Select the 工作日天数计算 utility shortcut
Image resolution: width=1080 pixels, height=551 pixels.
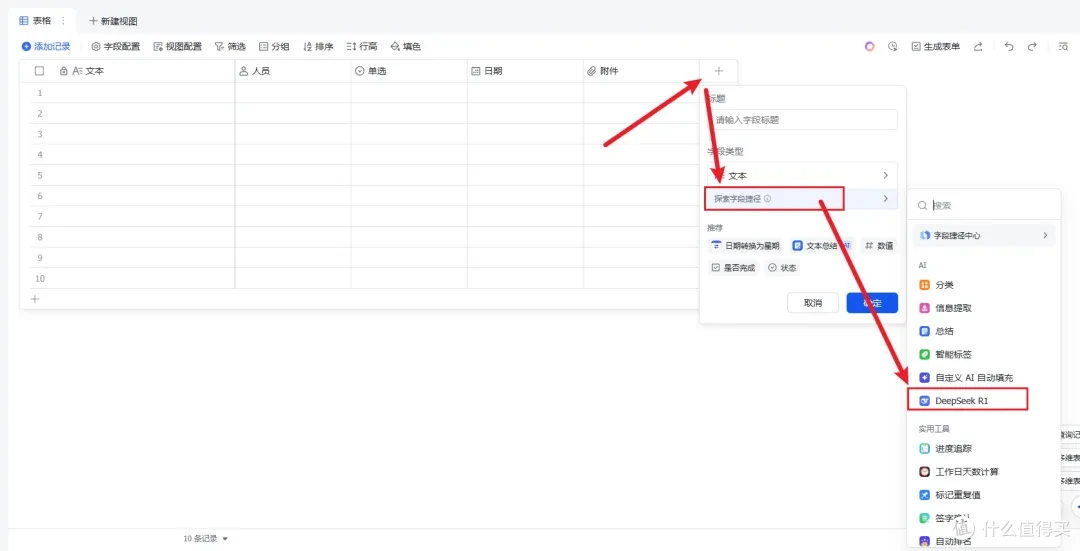click(x=984, y=472)
